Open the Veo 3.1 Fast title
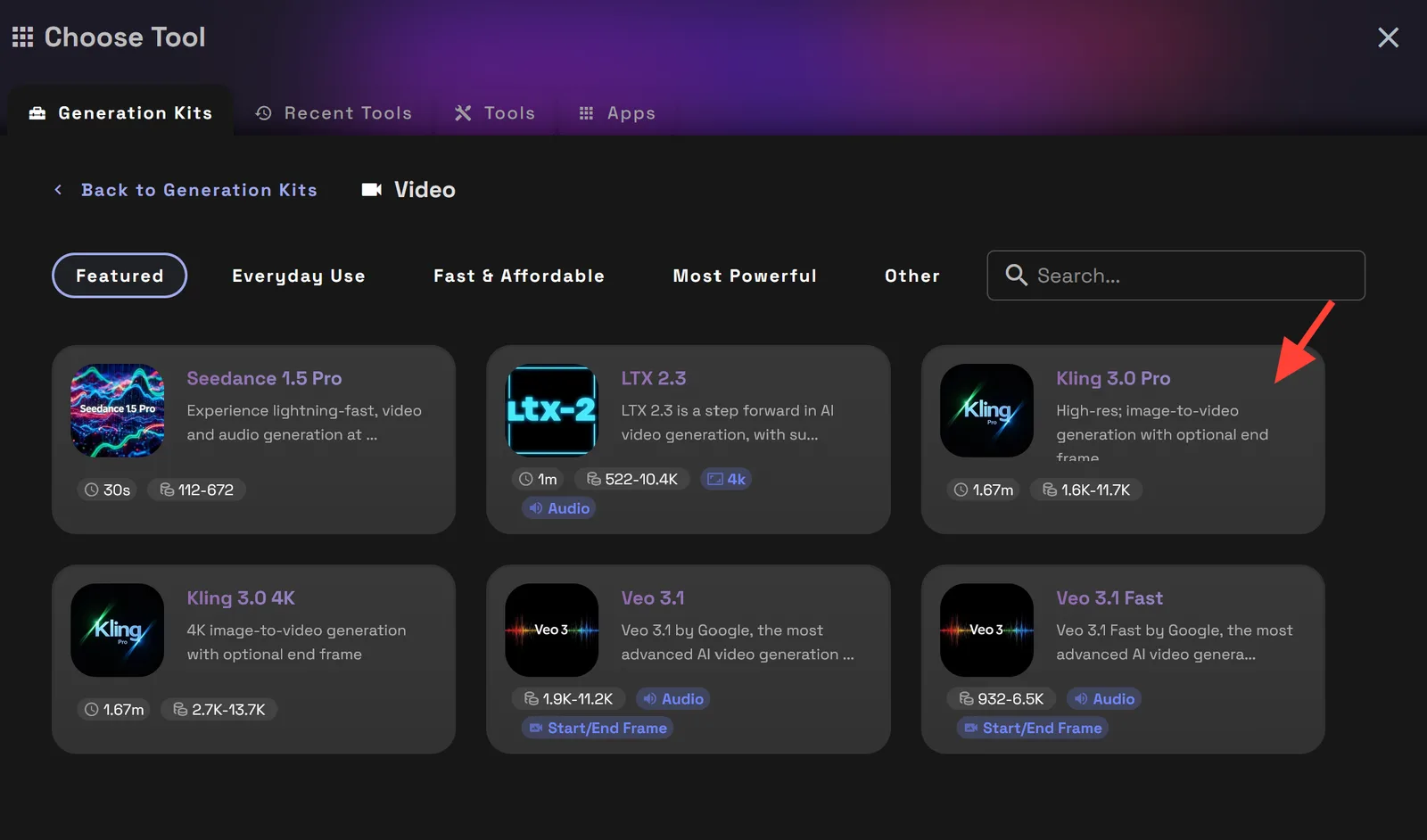Viewport: 1427px width, 840px height. coord(1109,598)
